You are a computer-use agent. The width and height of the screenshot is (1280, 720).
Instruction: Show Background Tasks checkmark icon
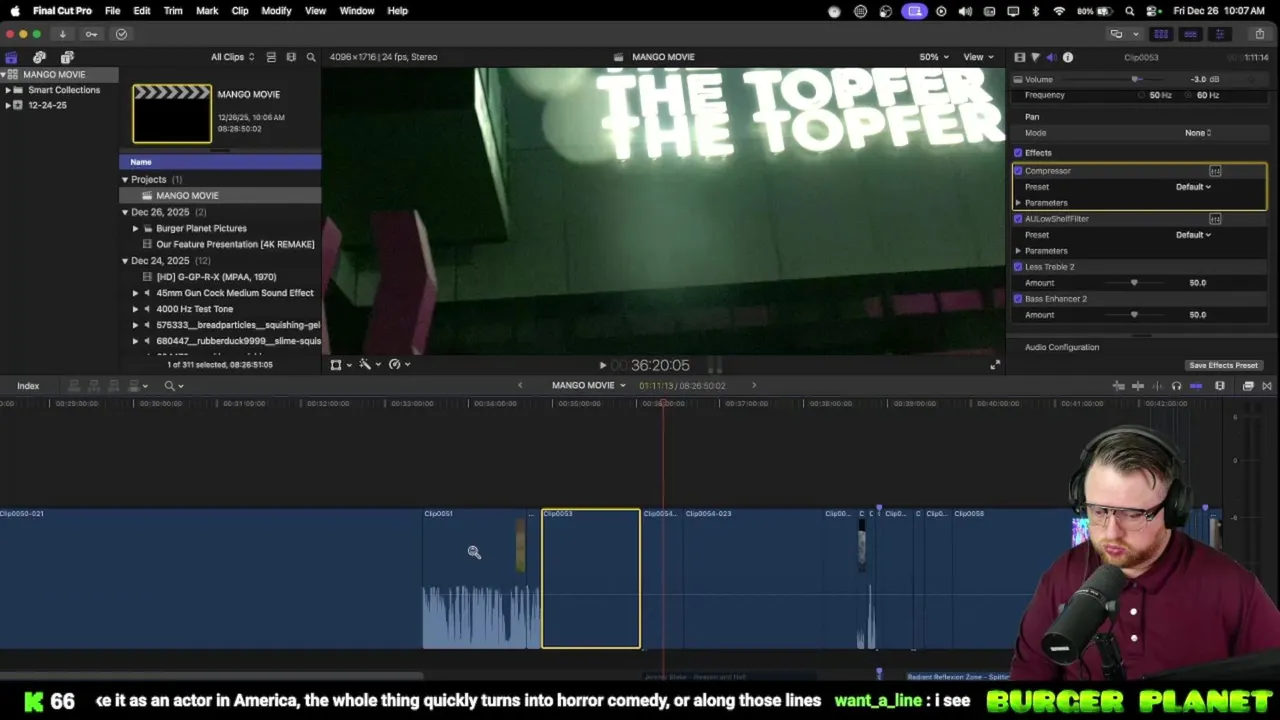pos(121,34)
